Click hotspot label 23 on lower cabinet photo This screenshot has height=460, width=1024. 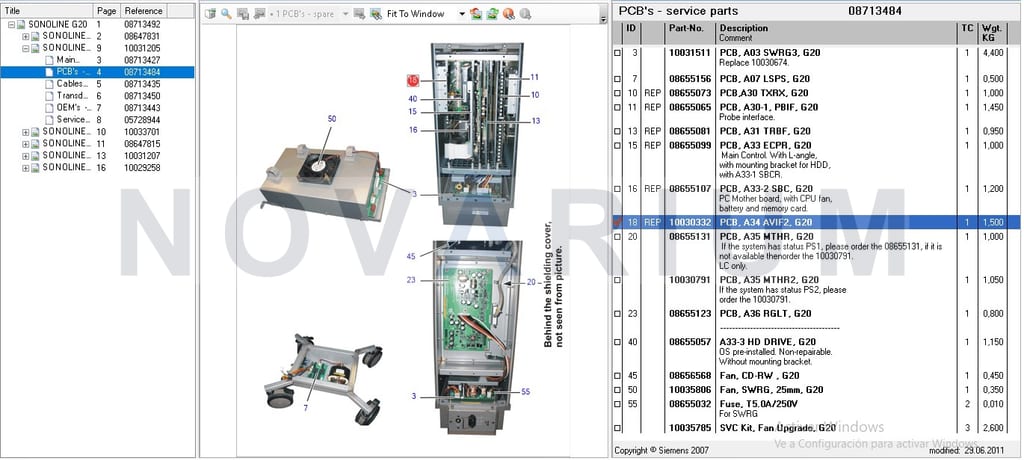point(411,280)
